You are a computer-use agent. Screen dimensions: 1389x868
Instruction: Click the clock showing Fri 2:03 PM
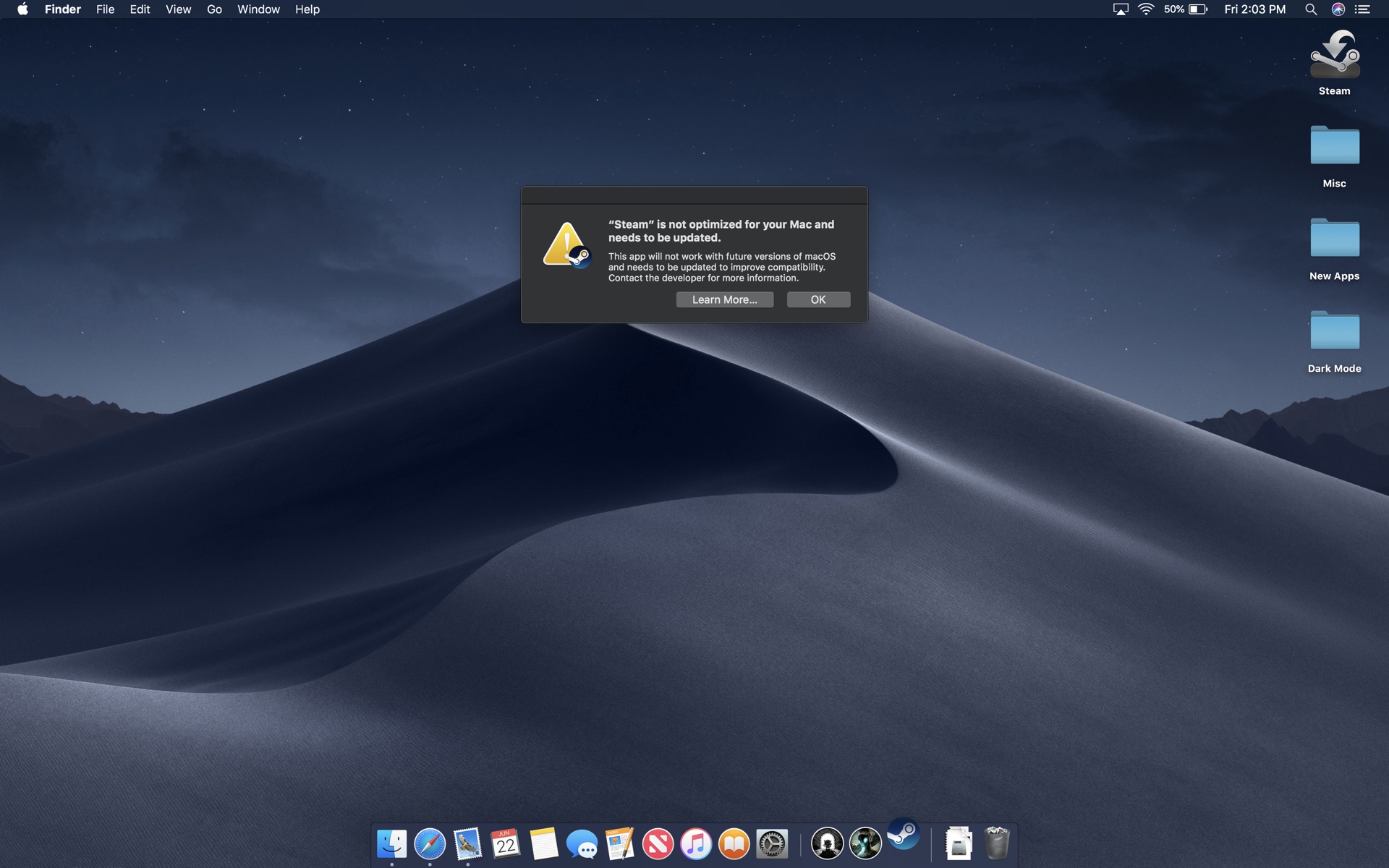point(1255,9)
